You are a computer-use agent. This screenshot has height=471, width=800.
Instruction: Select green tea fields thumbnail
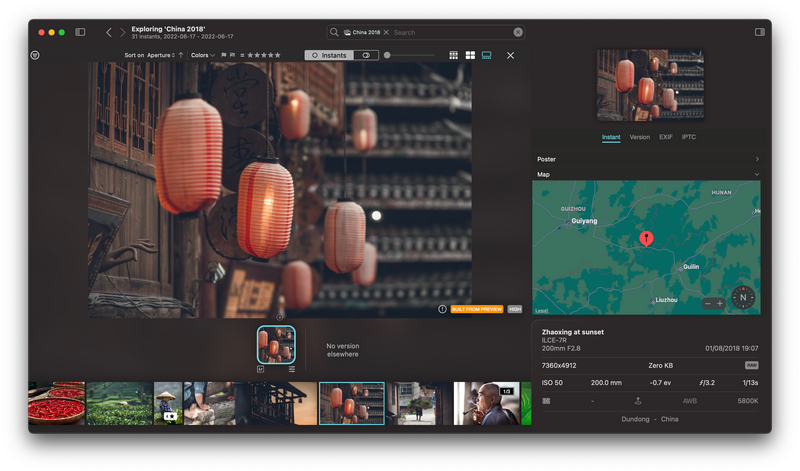[119, 403]
